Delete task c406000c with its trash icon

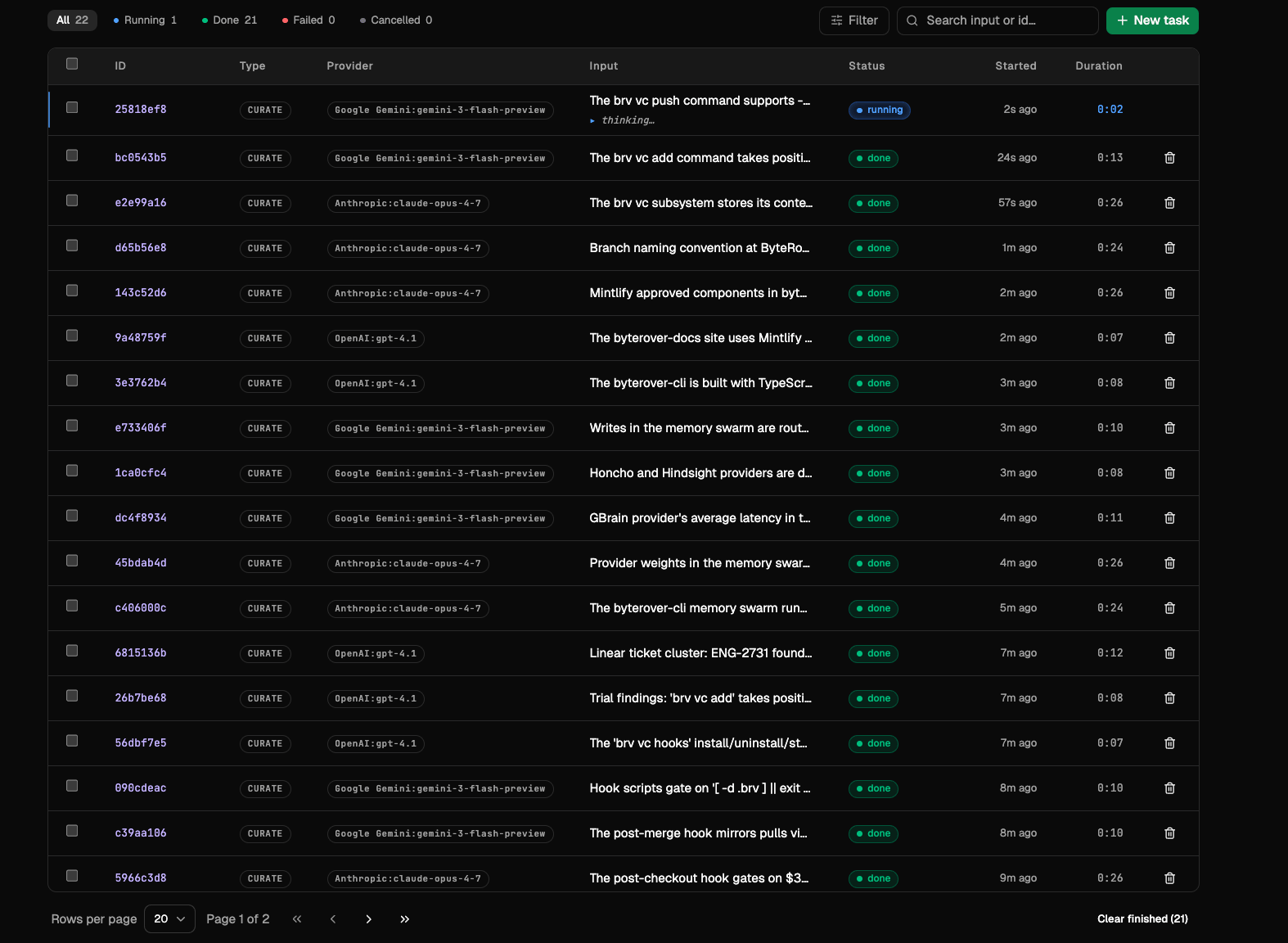(x=1169, y=608)
